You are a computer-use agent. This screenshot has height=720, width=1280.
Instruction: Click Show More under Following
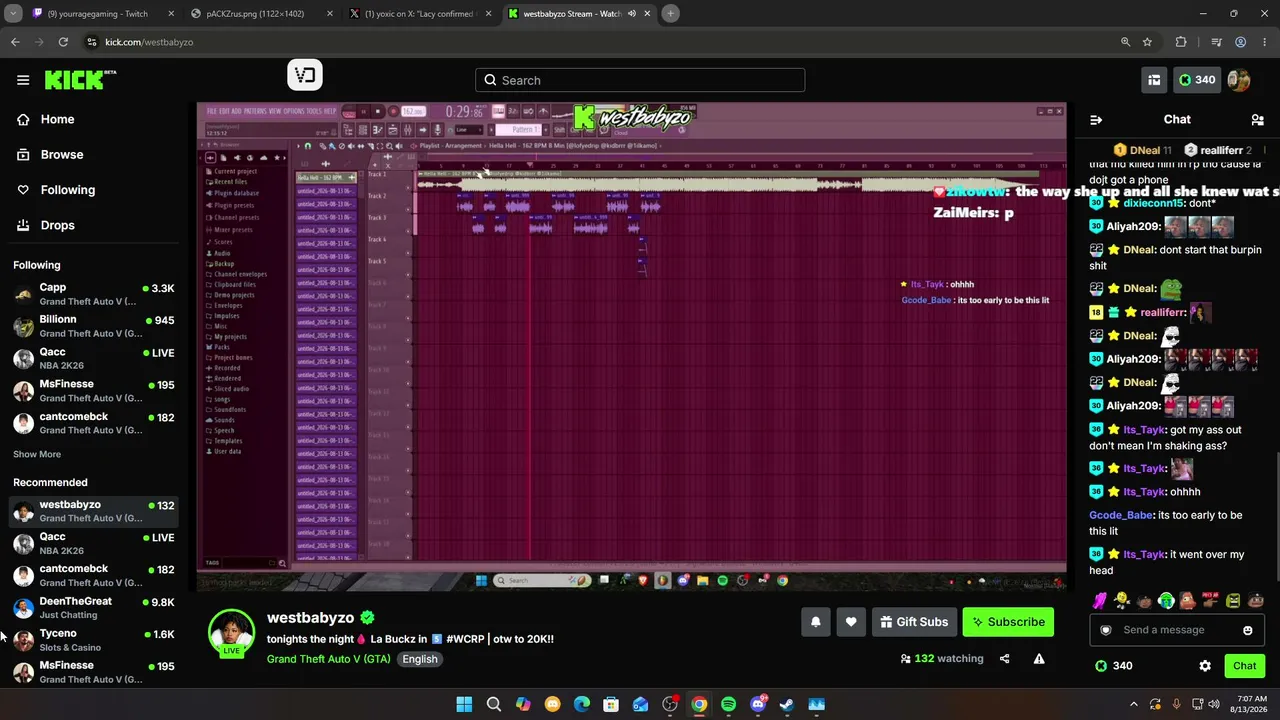tap(37, 454)
